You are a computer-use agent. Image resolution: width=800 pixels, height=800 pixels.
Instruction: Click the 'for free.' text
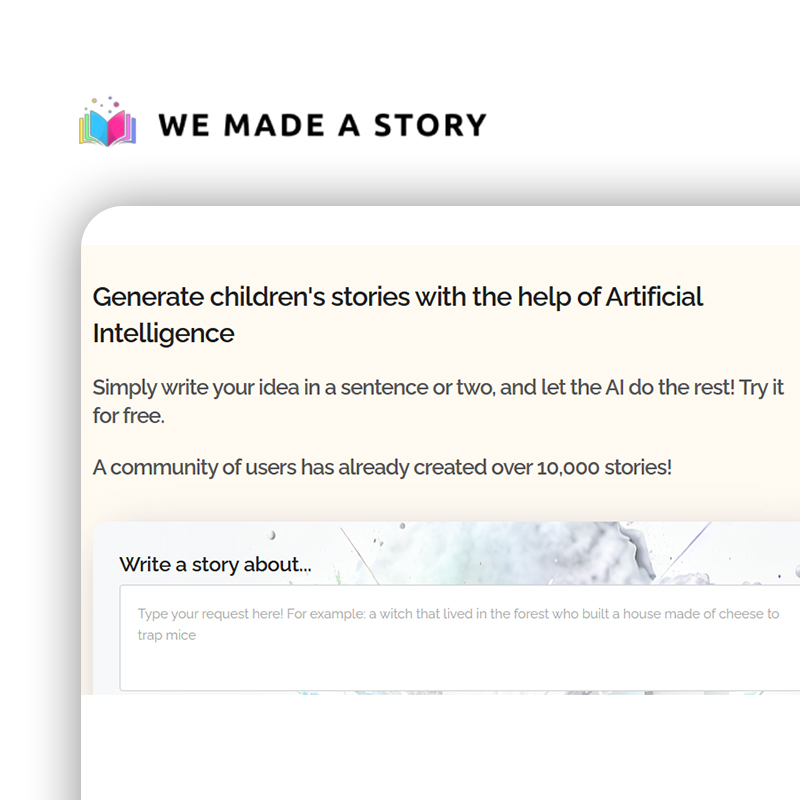[128, 416]
